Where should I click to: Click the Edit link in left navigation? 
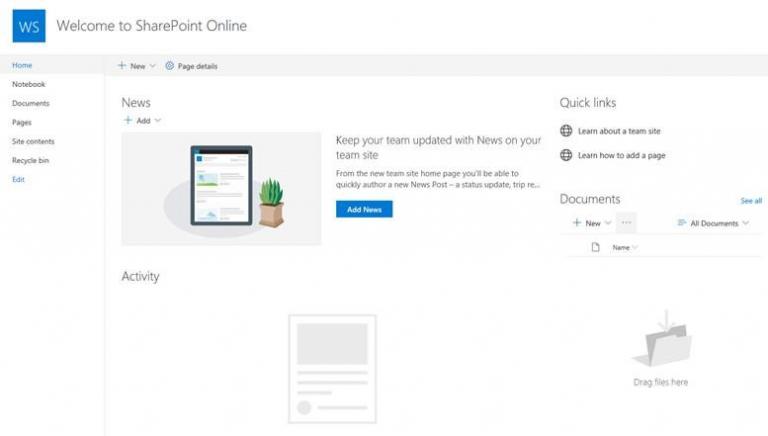pos(18,179)
